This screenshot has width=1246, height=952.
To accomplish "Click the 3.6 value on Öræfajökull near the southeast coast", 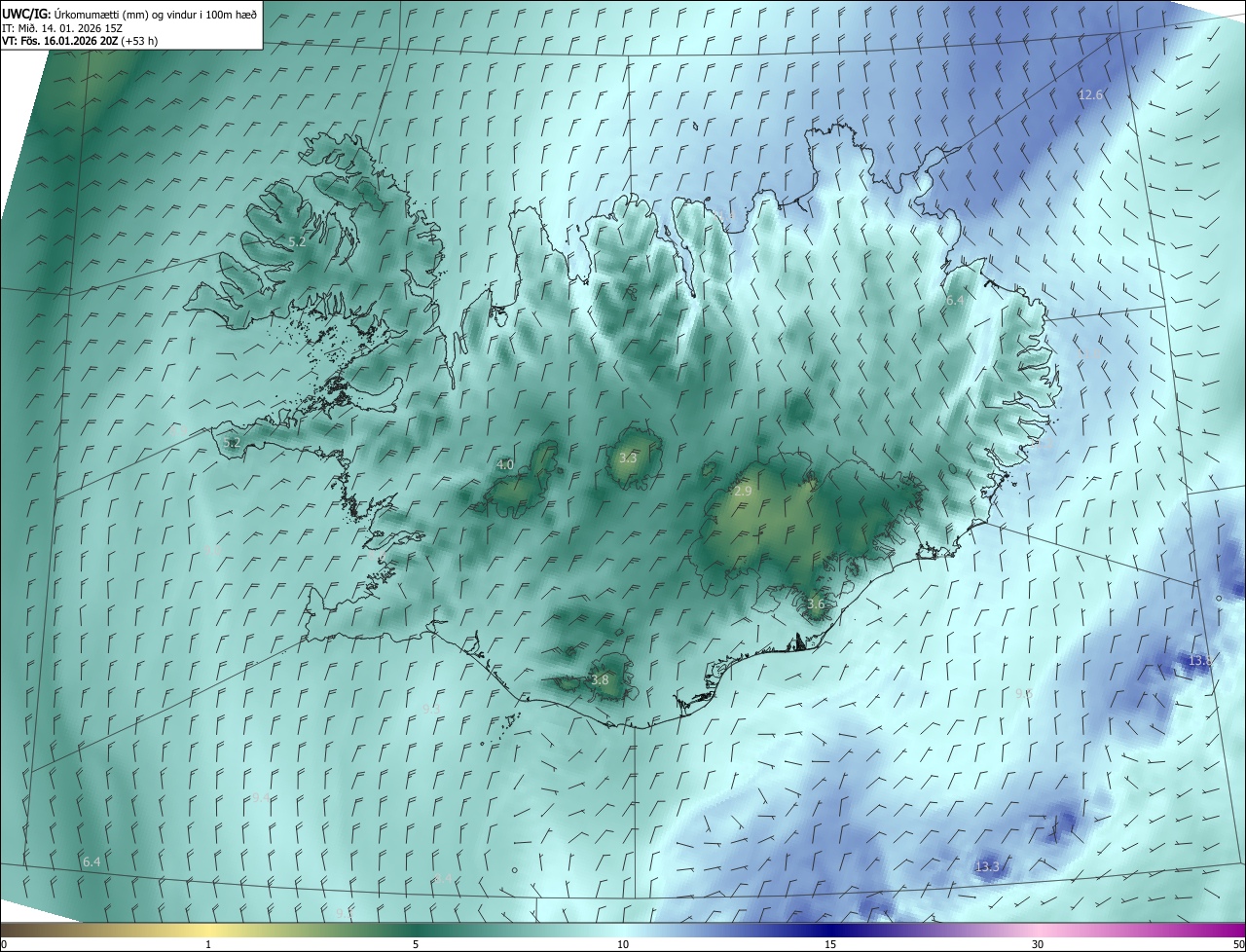I will [816, 604].
